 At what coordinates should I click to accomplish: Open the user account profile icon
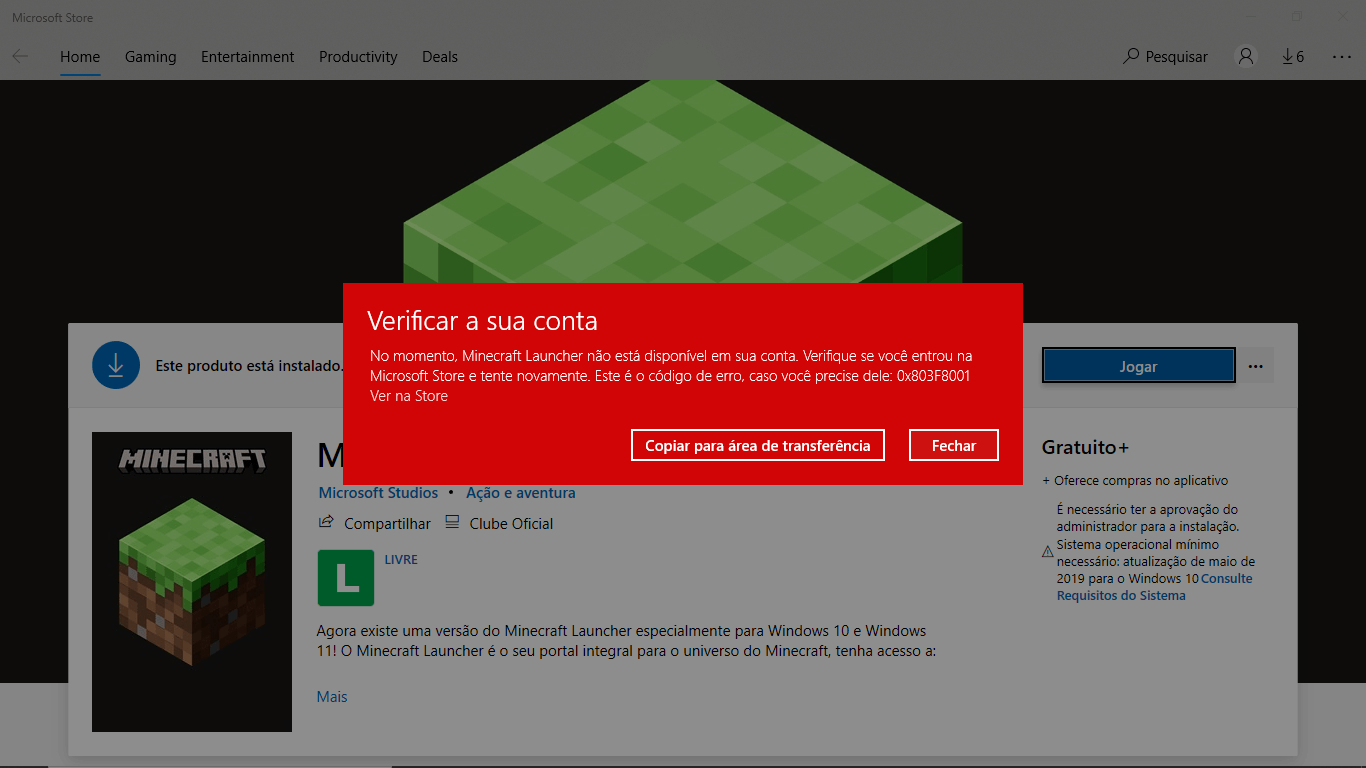click(x=1246, y=57)
